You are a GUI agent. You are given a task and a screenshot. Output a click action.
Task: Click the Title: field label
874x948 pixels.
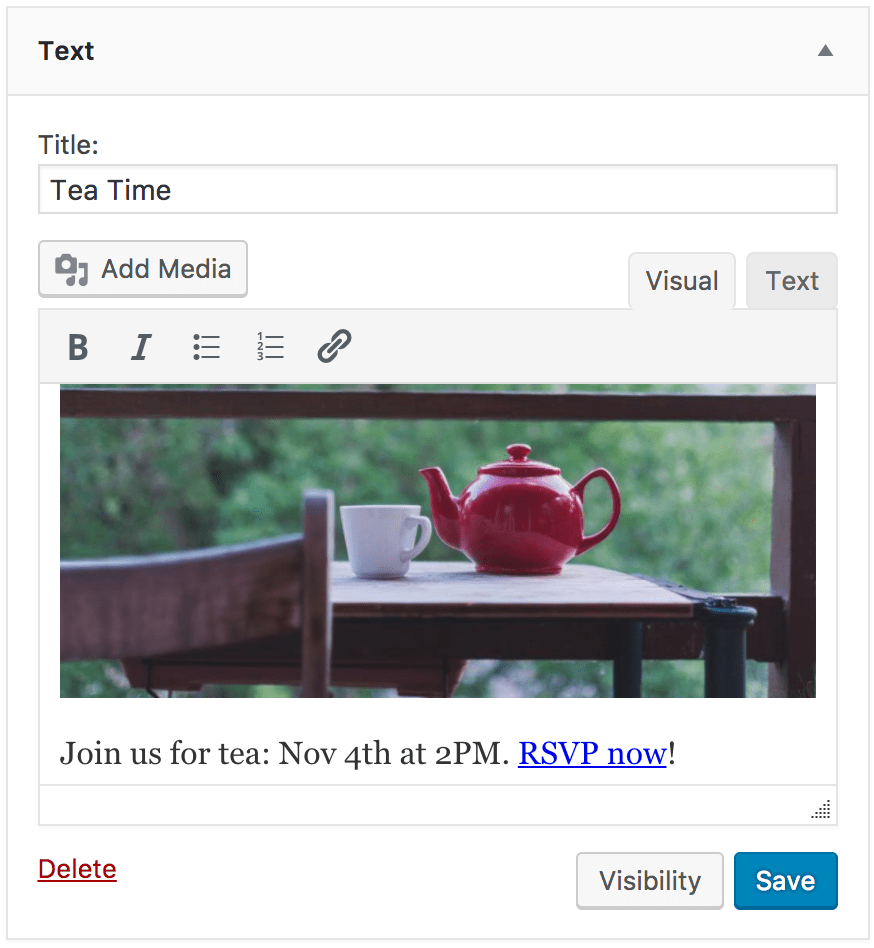tap(68, 145)
